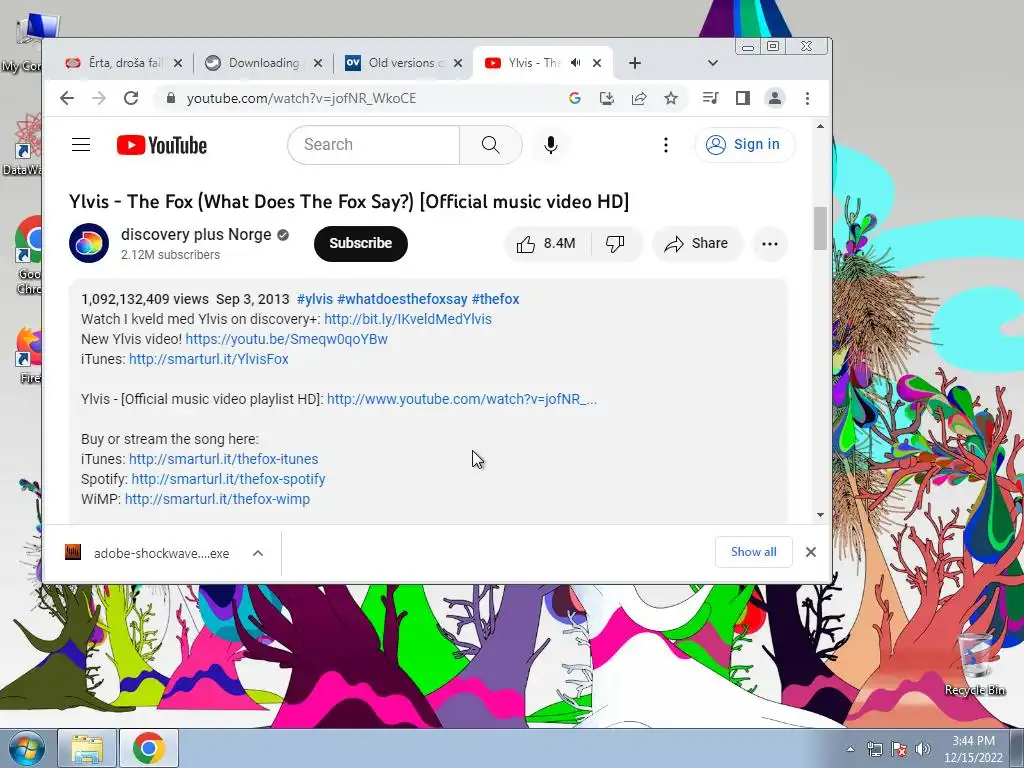This screenshot has height=768, width=1024.
Task: Search with your voice microphone
Action: [551, 144]
